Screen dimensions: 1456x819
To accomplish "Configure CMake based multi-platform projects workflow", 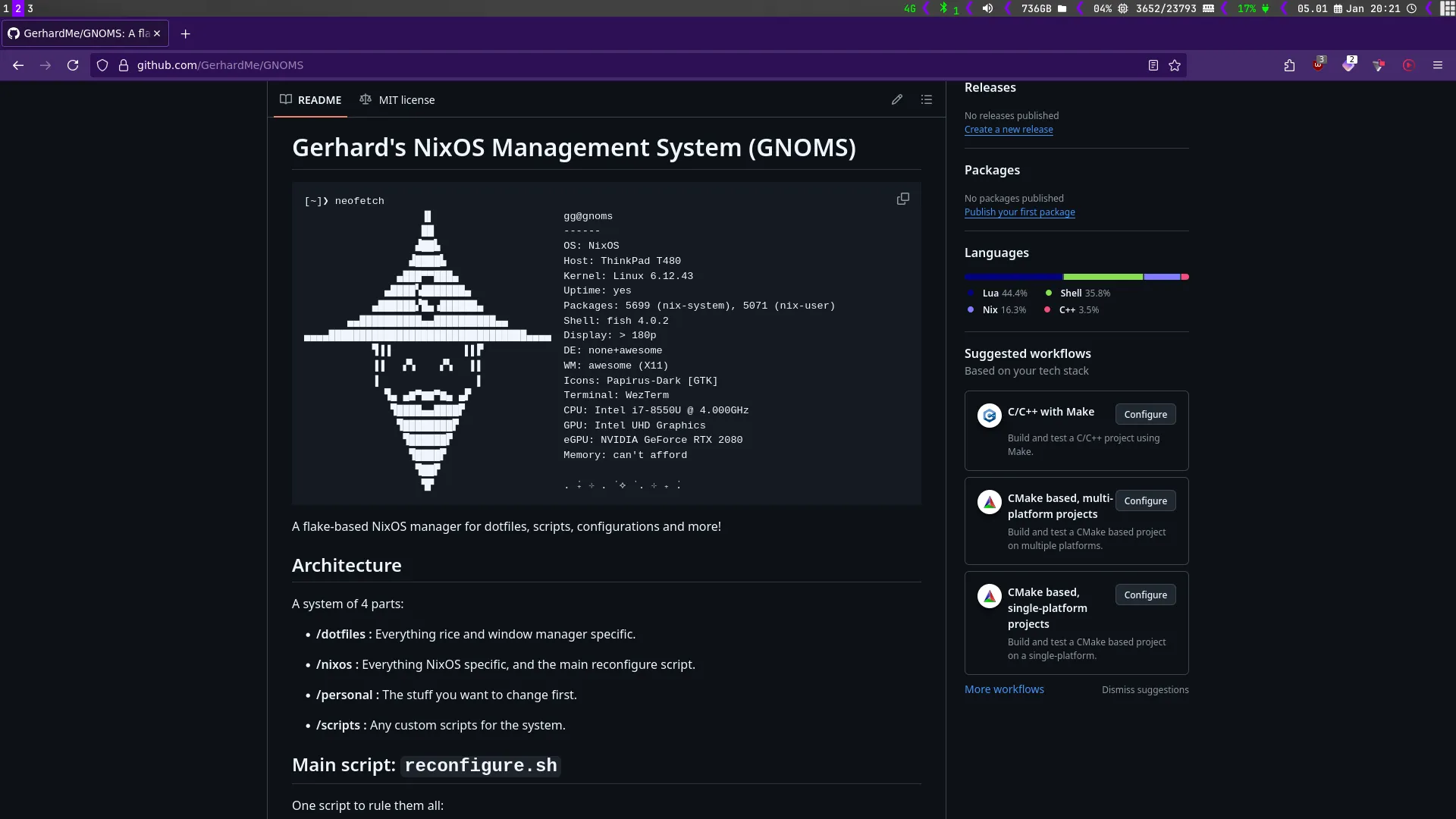I will tap(1145, 500).
